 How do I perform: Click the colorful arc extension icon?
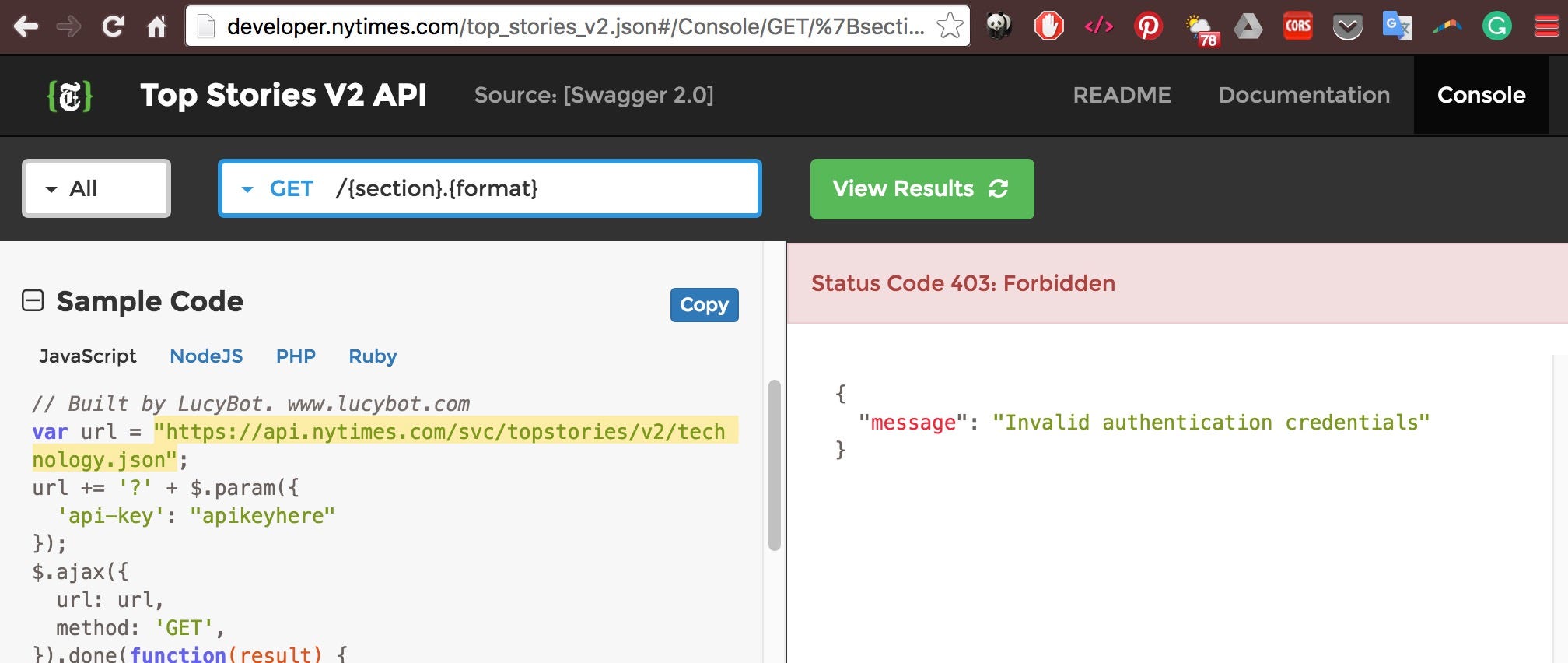(1447, 26)
